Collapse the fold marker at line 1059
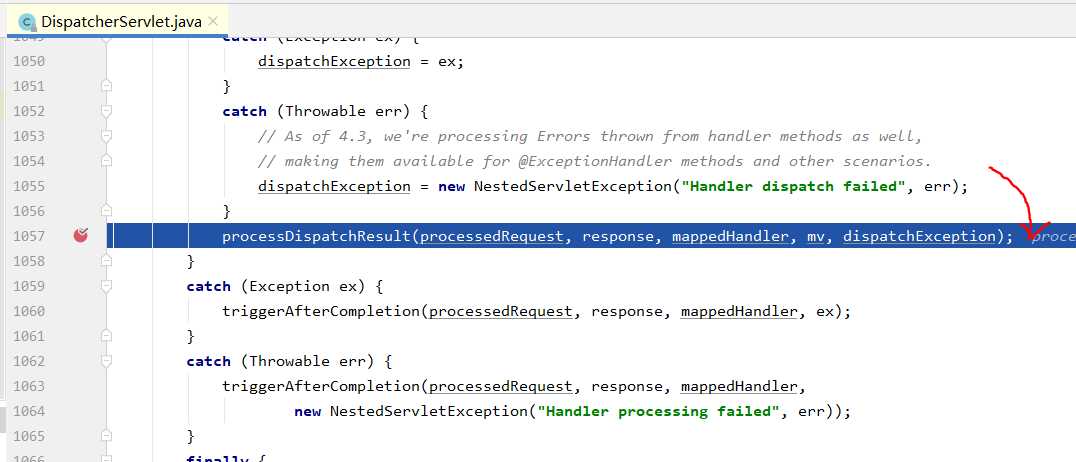 106,286
